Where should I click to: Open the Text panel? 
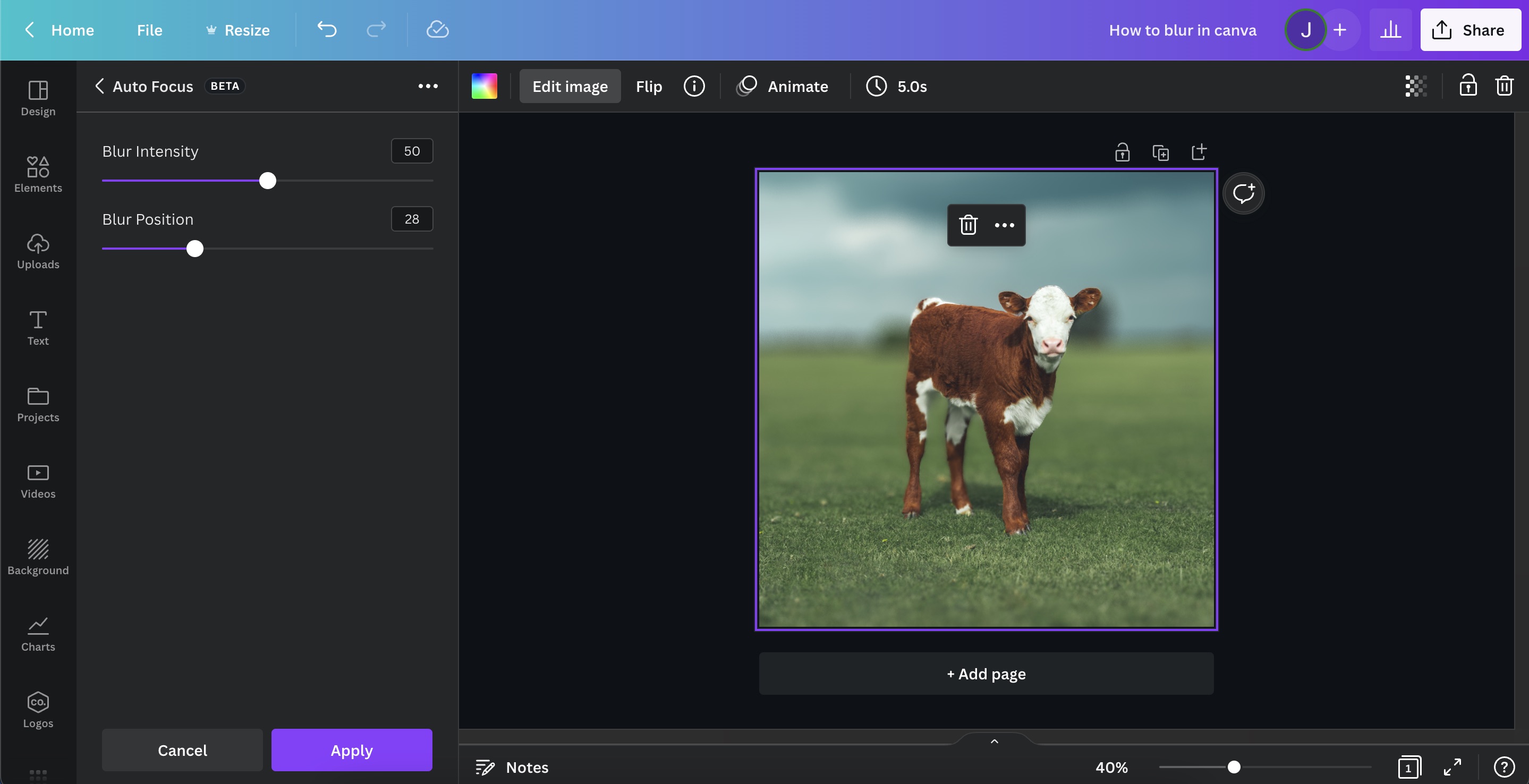(38, 327)
